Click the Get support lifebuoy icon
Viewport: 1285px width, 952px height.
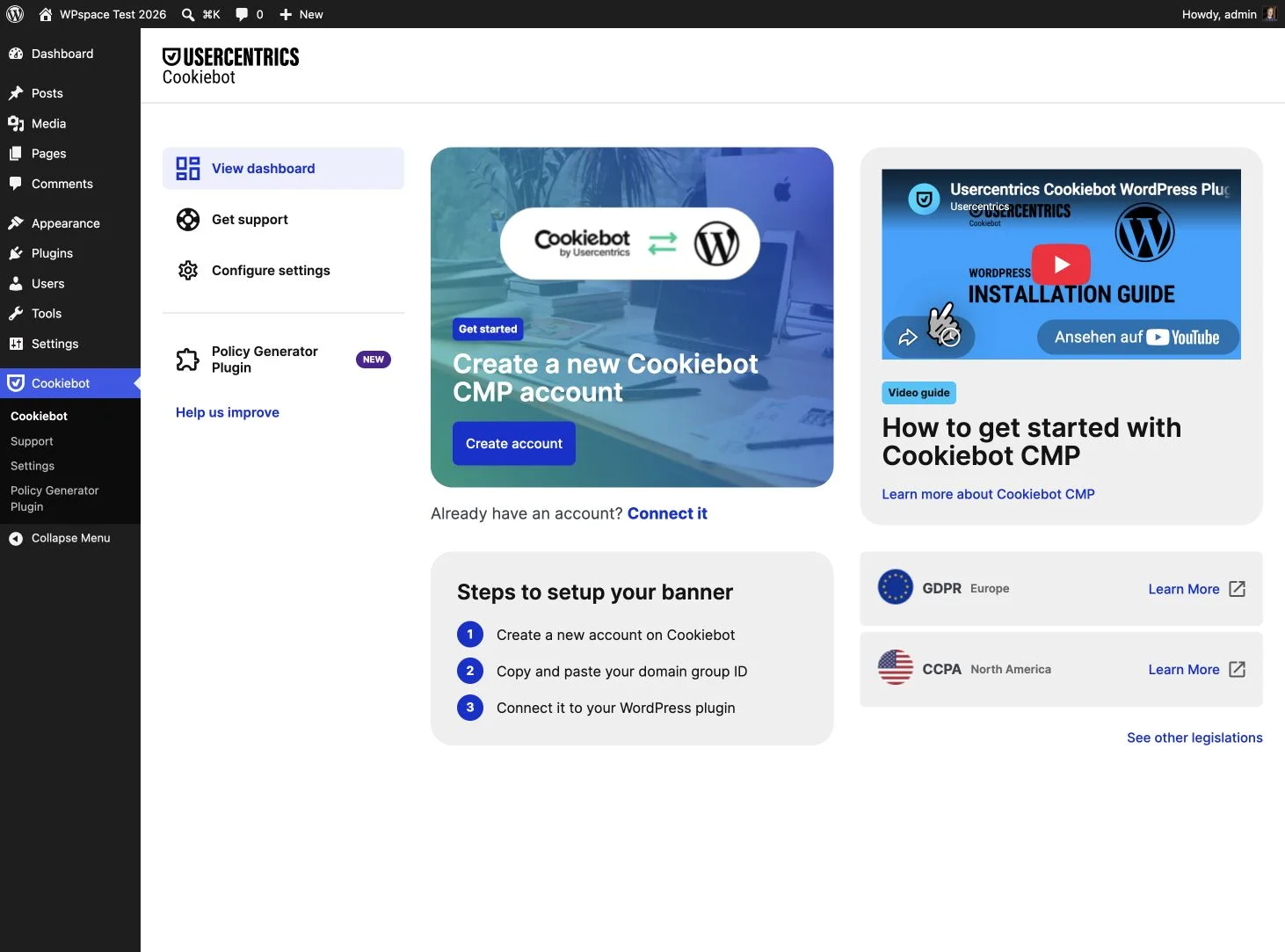188,220
